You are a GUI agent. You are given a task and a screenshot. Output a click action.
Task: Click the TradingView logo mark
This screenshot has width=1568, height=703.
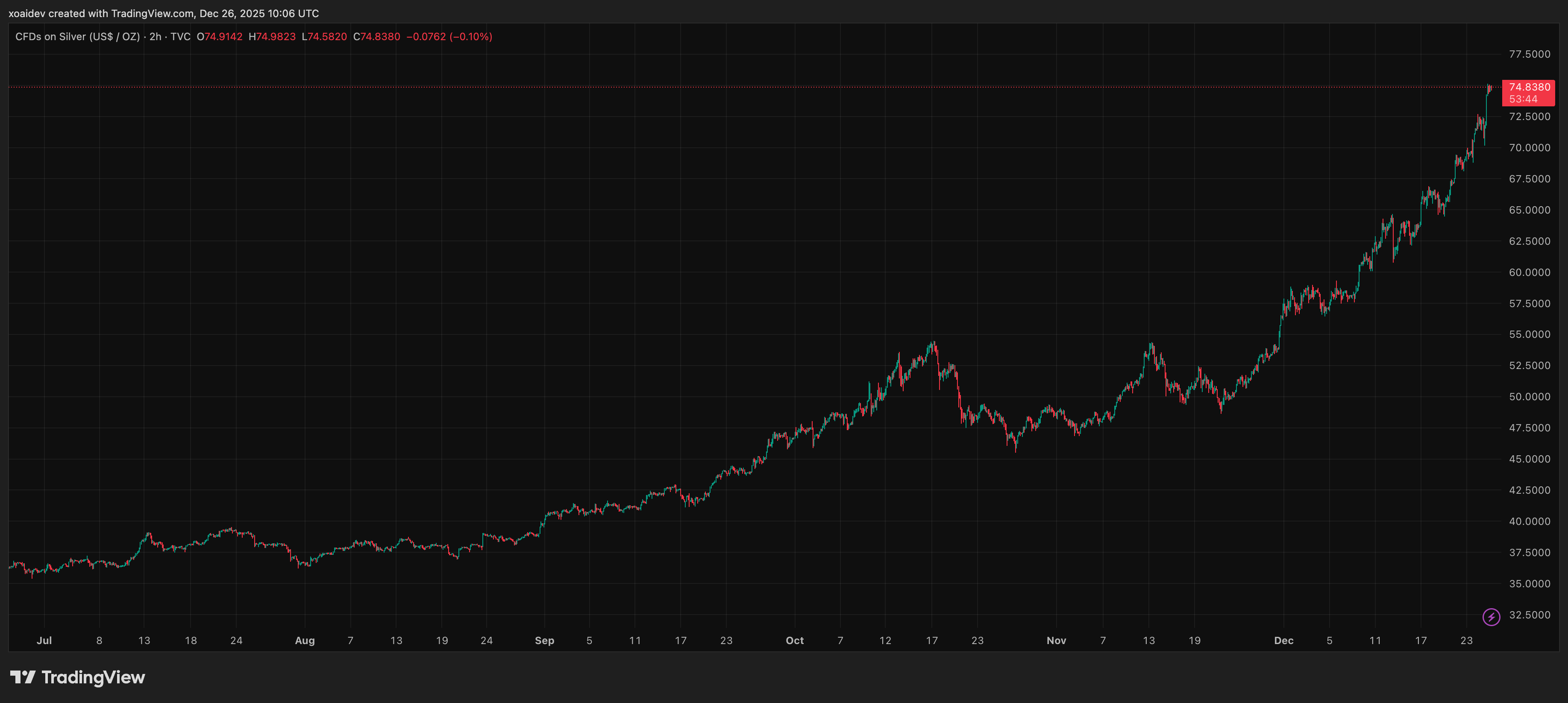click(23, 677)
